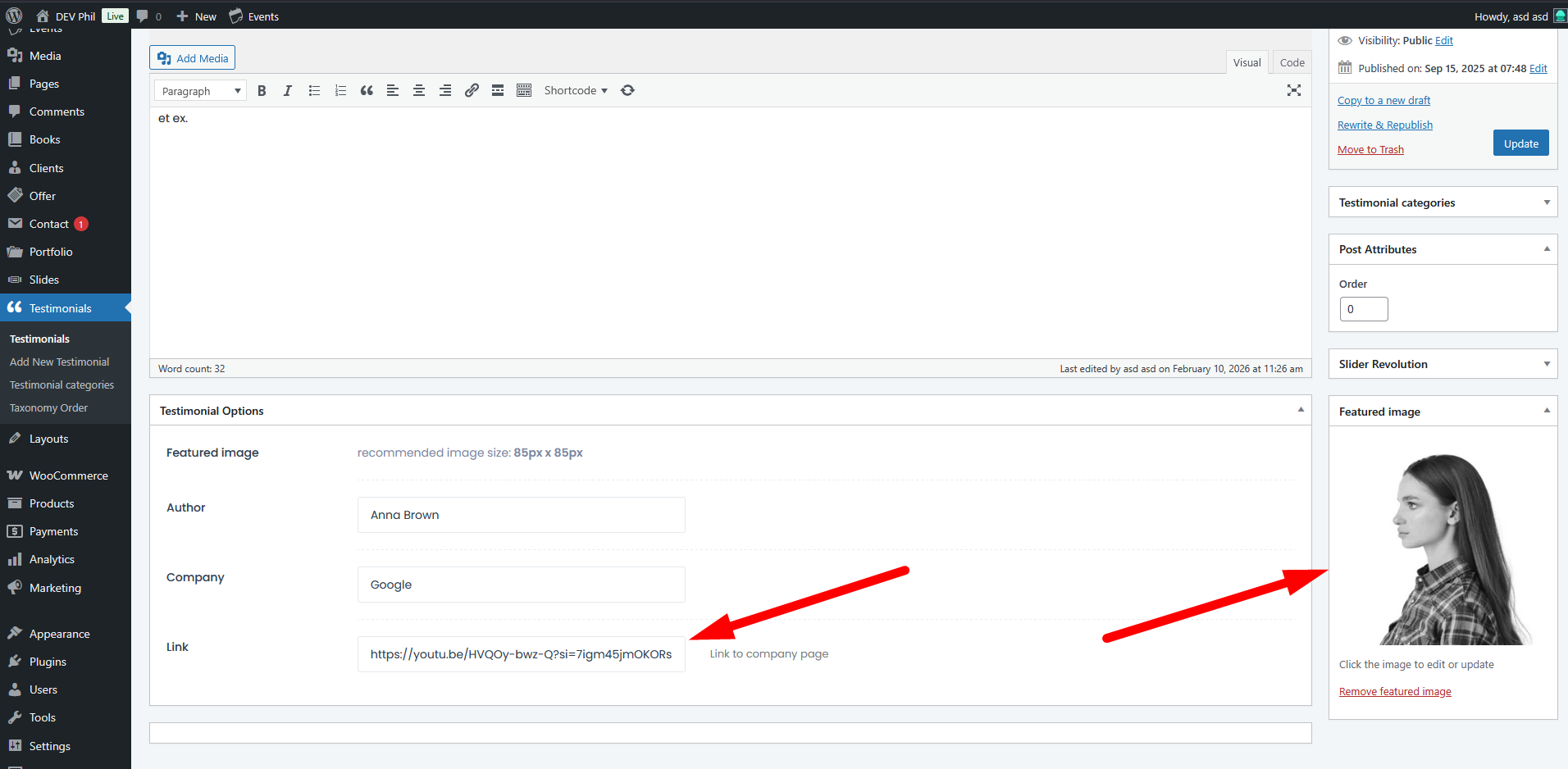Open the Paragraph format dropdown
1568x769 pixels.
201,91
